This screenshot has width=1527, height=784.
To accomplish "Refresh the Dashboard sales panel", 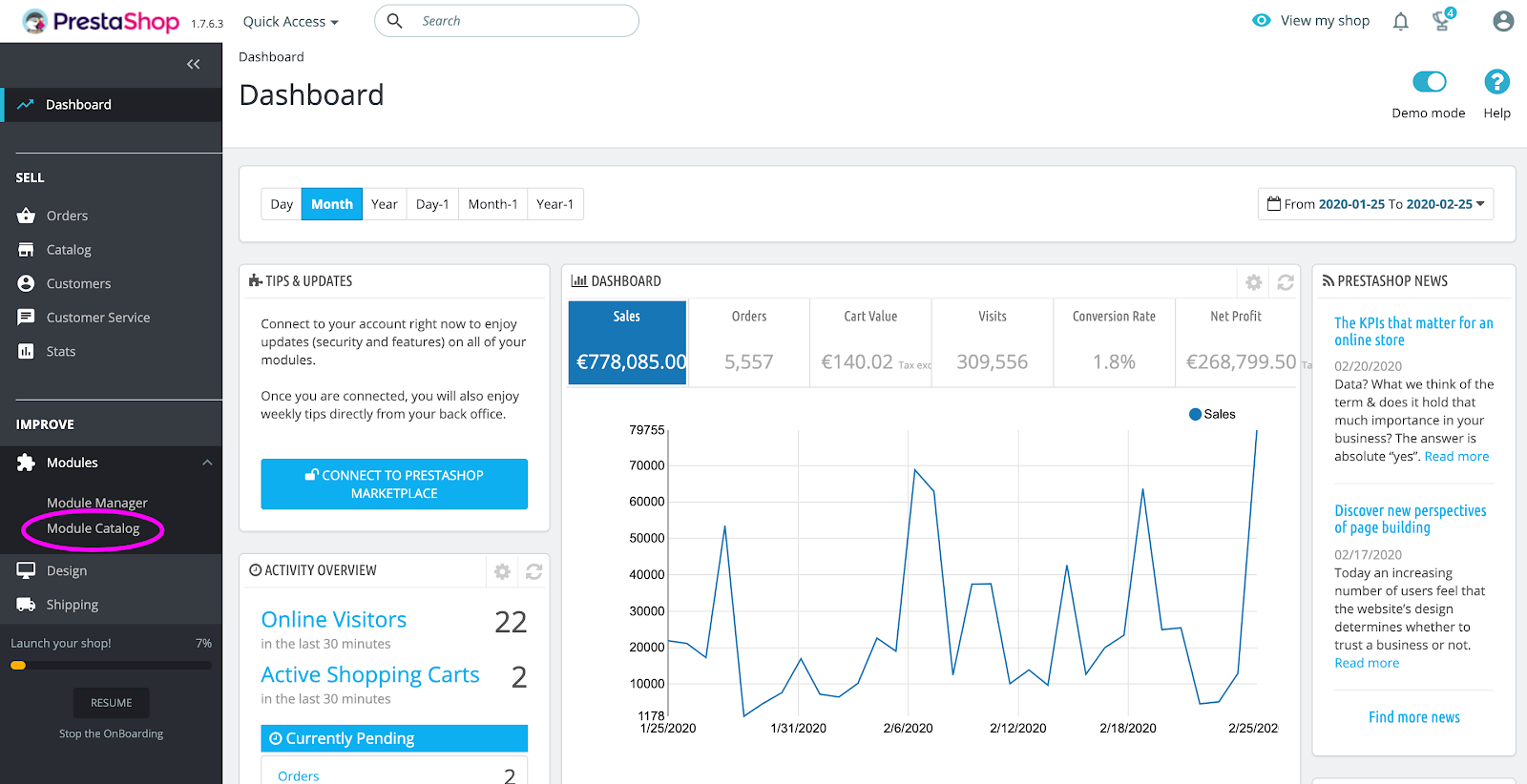I will (x=1286, y=282).
